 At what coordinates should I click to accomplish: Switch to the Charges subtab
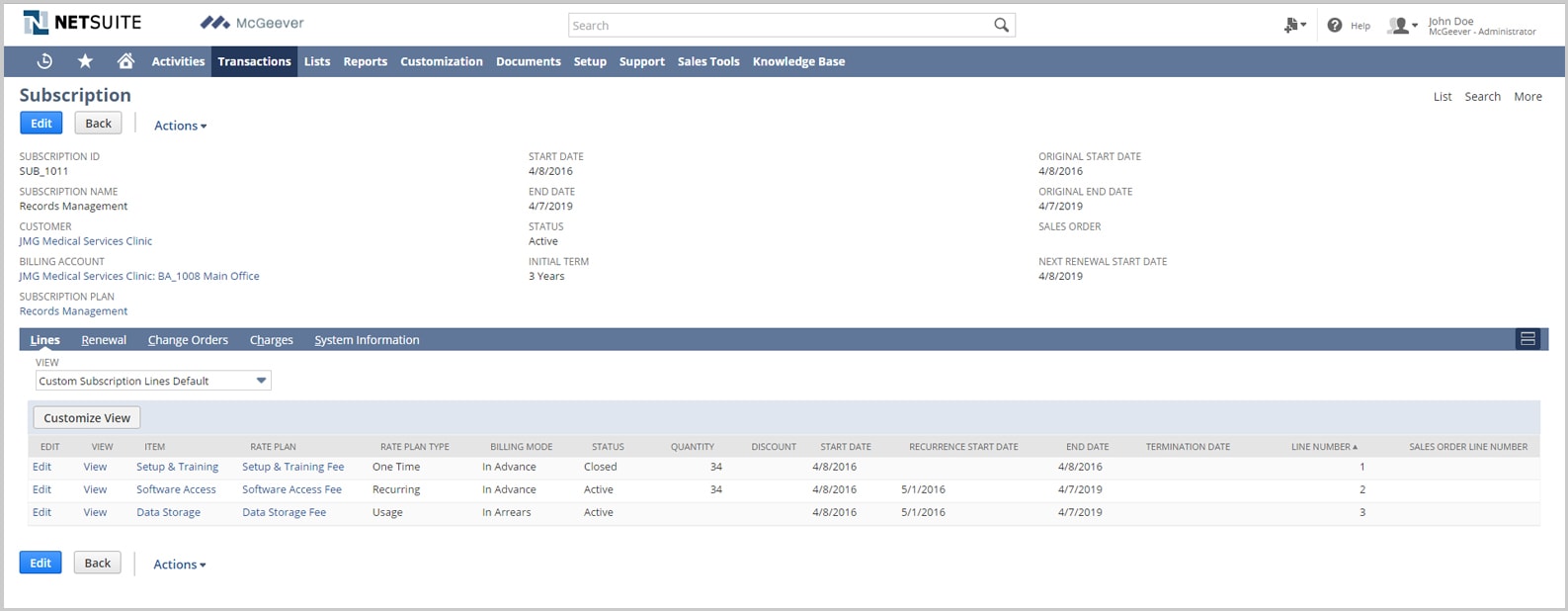[271, 340]
